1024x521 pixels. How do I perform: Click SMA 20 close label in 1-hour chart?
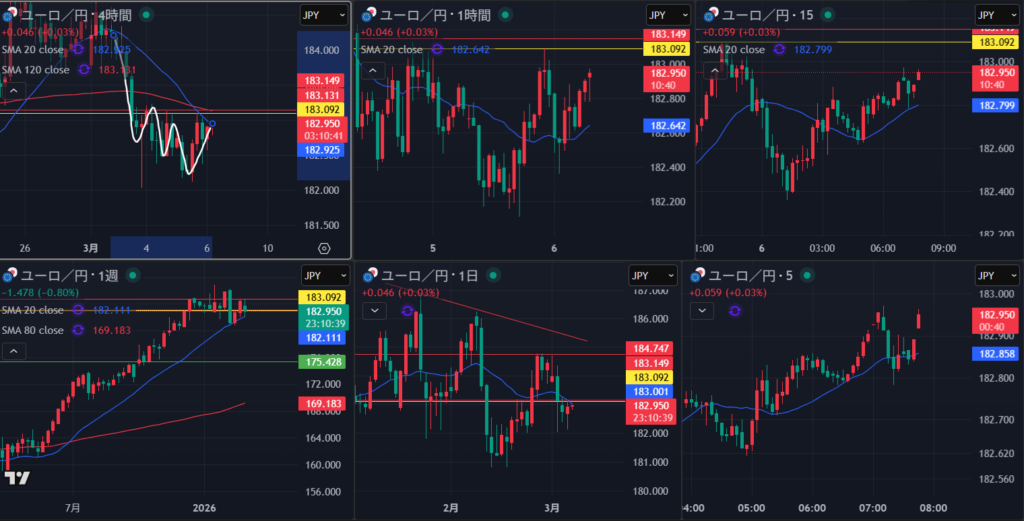pos(392,49)
